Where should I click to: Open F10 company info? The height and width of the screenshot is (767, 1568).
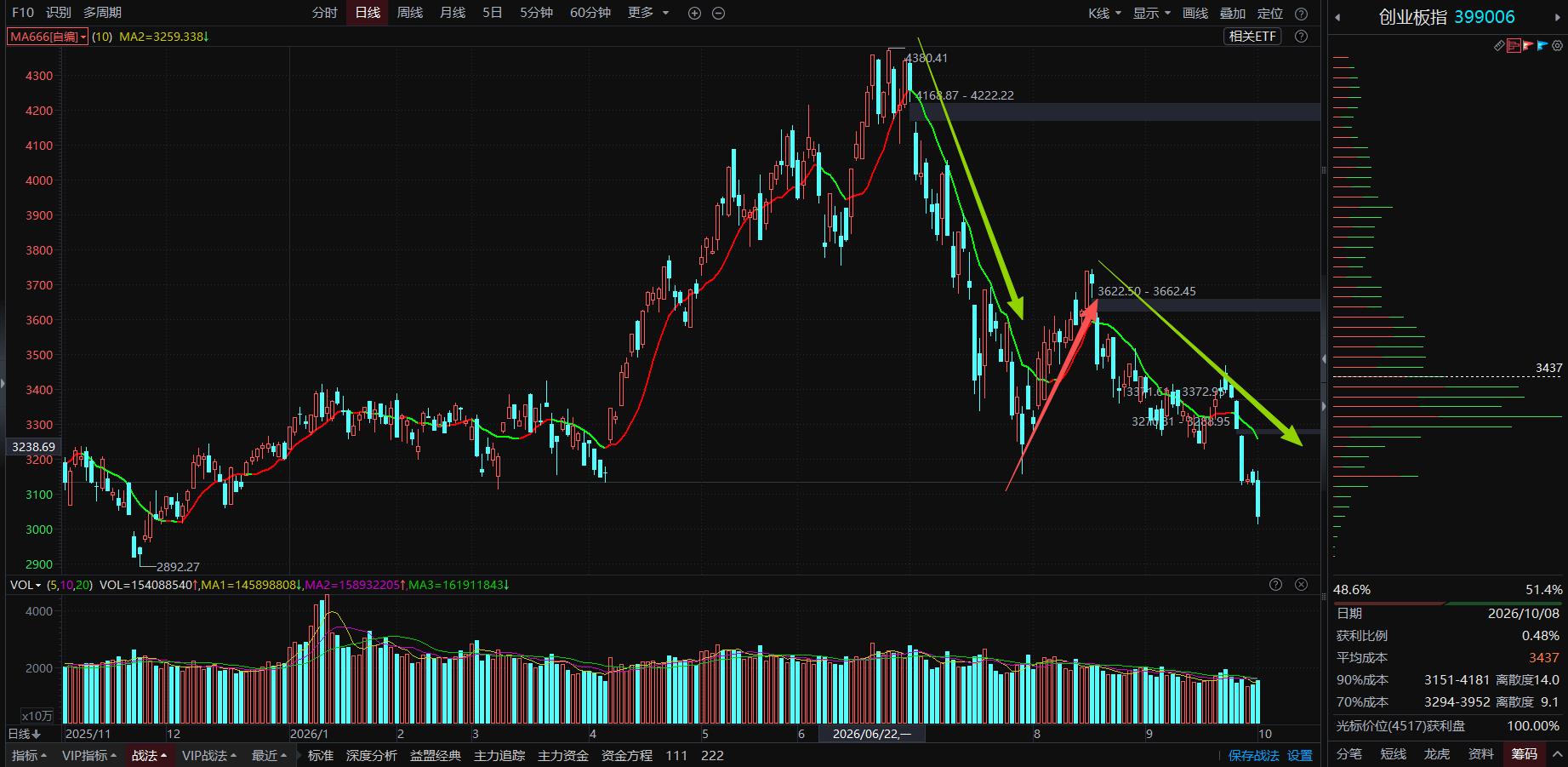[x=23, y=13]
